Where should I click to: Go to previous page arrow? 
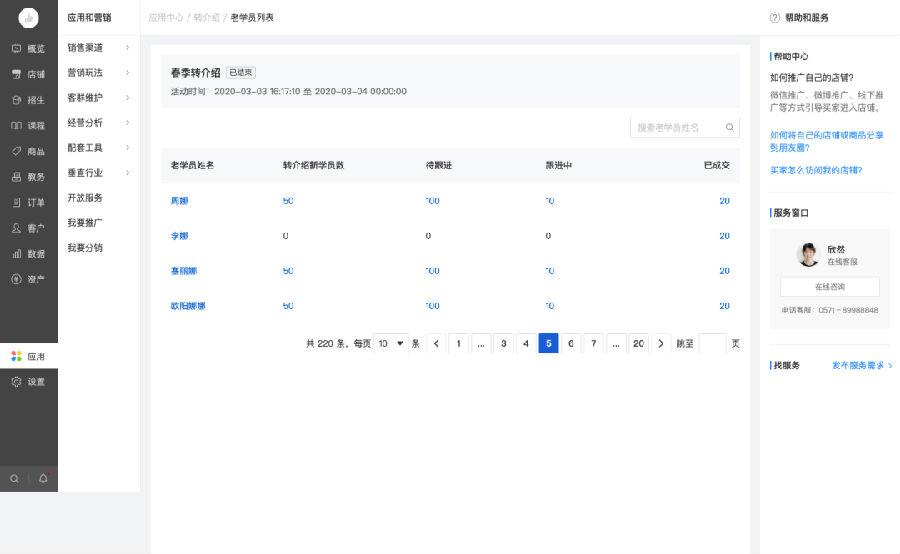click(436, 343)
